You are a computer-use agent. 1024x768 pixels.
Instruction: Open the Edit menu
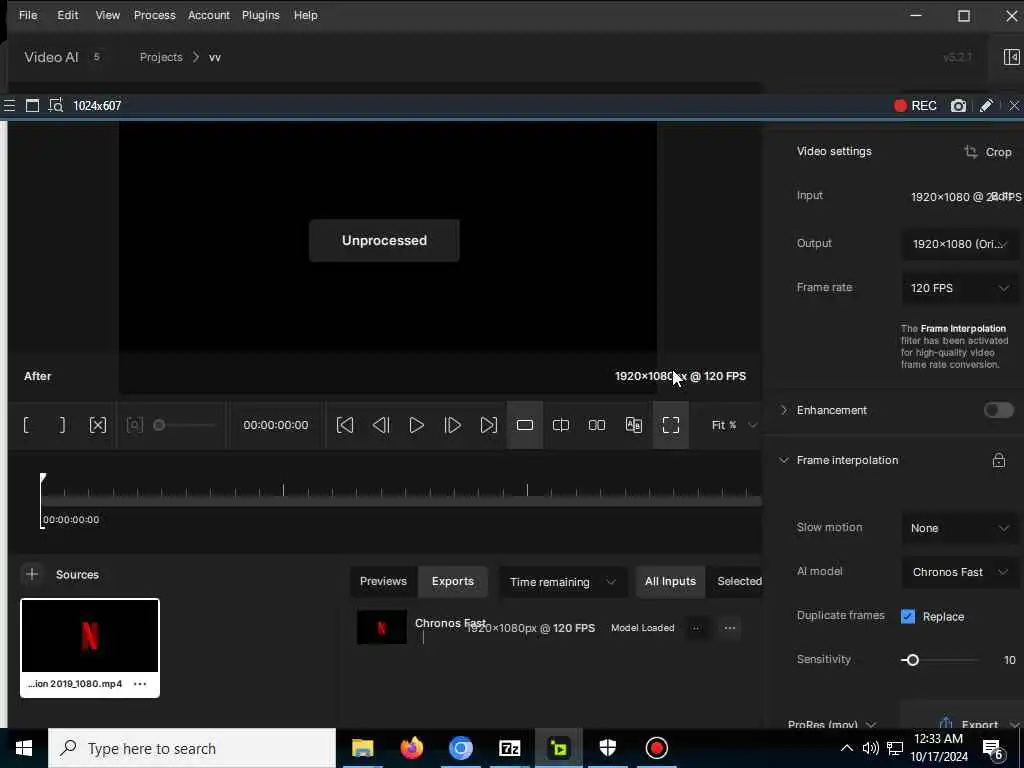[68, 15]
